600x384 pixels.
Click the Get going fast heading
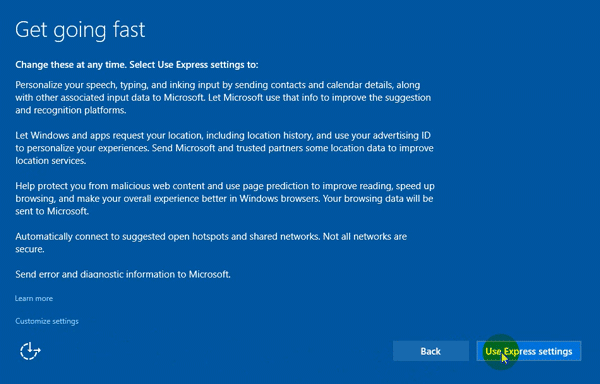tap(80, 30)
